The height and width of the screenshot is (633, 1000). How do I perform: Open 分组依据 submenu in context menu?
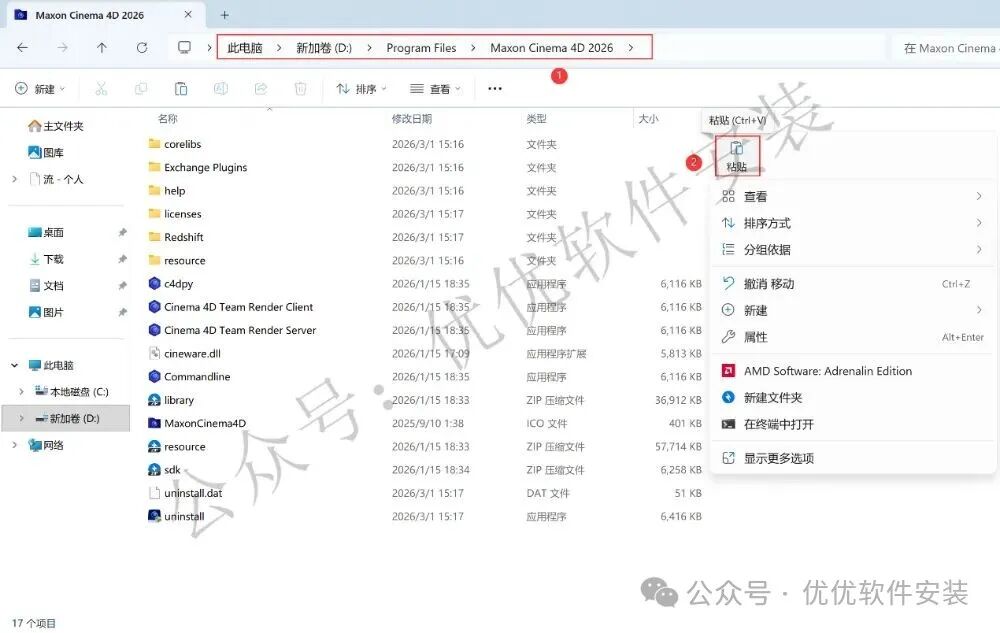click(853, 249)
